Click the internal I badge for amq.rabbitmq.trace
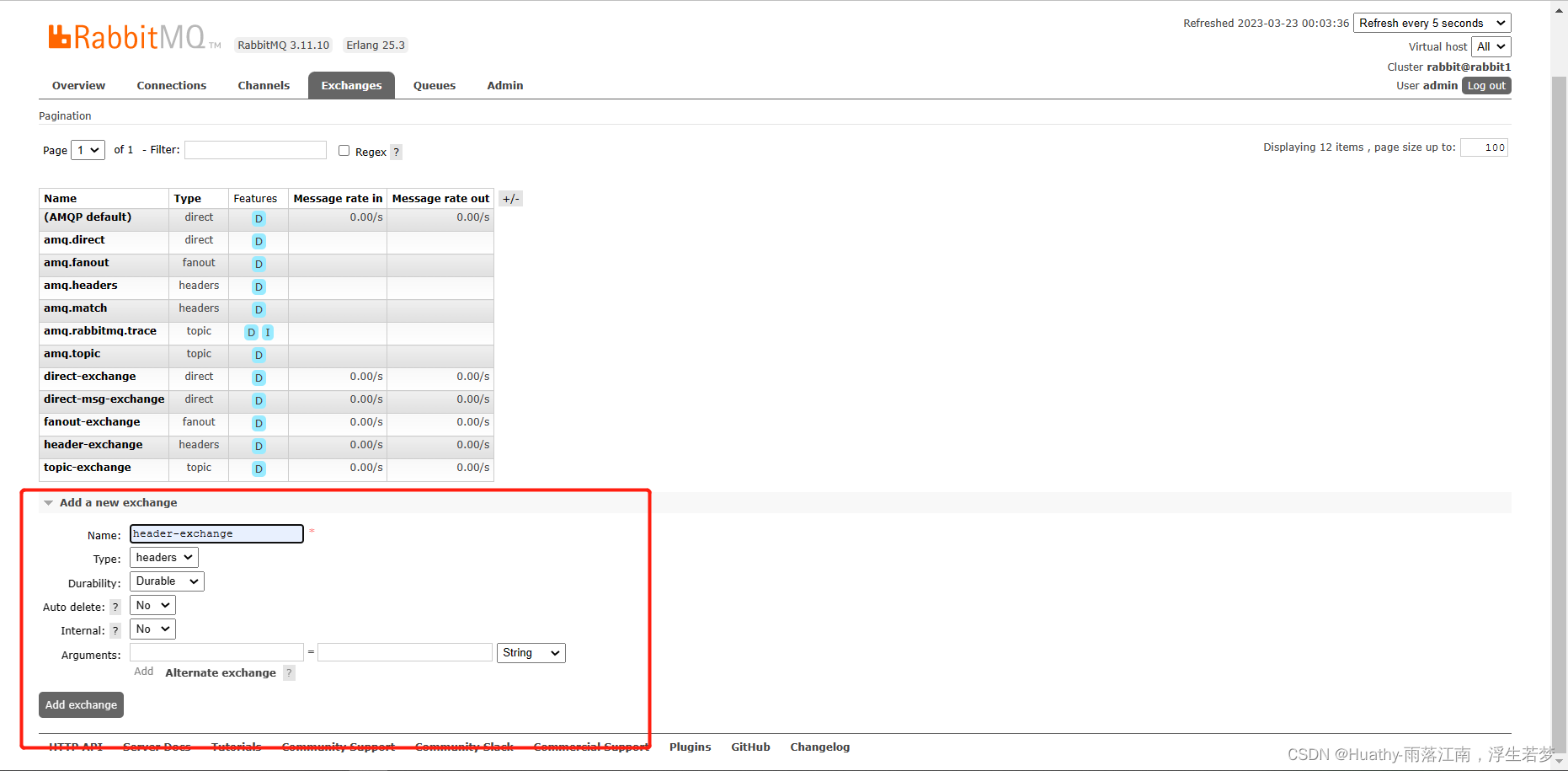 268,332
